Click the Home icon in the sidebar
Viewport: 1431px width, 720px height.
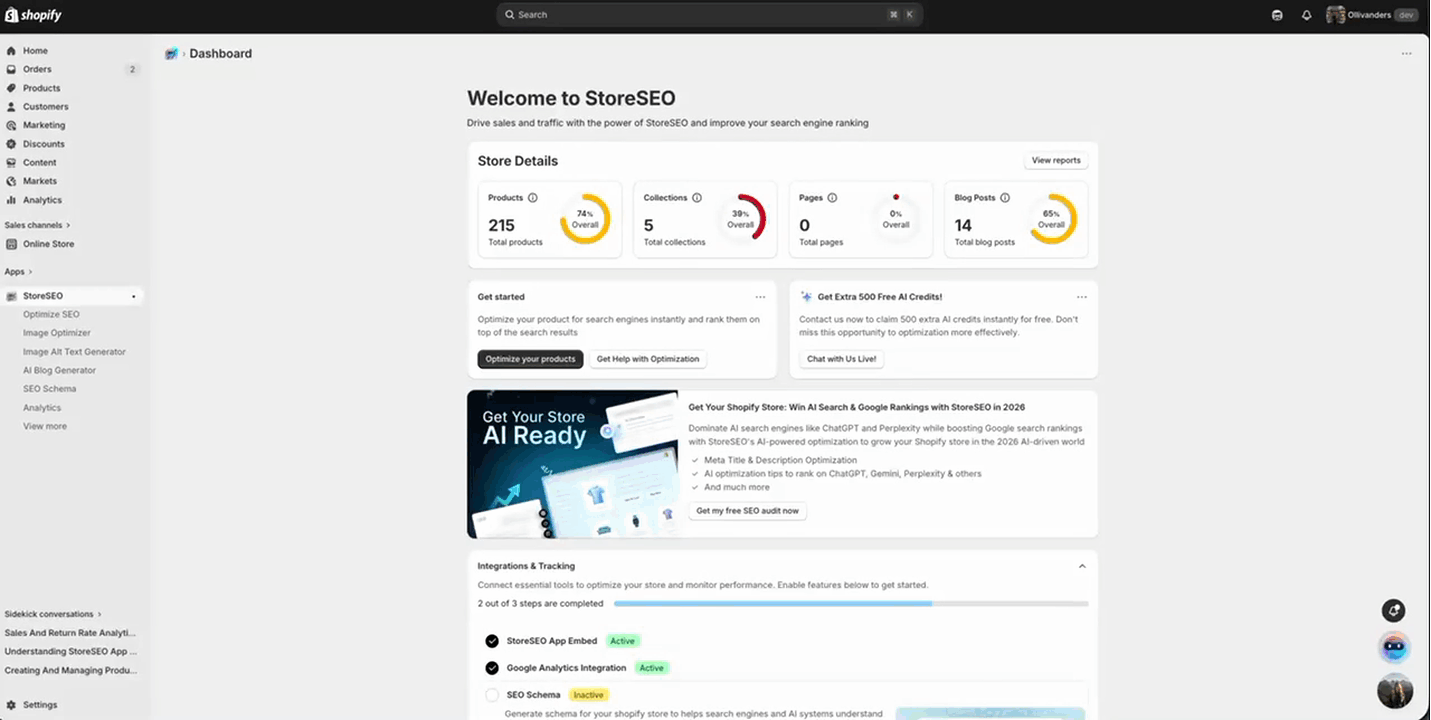click(x=33, y=50)
